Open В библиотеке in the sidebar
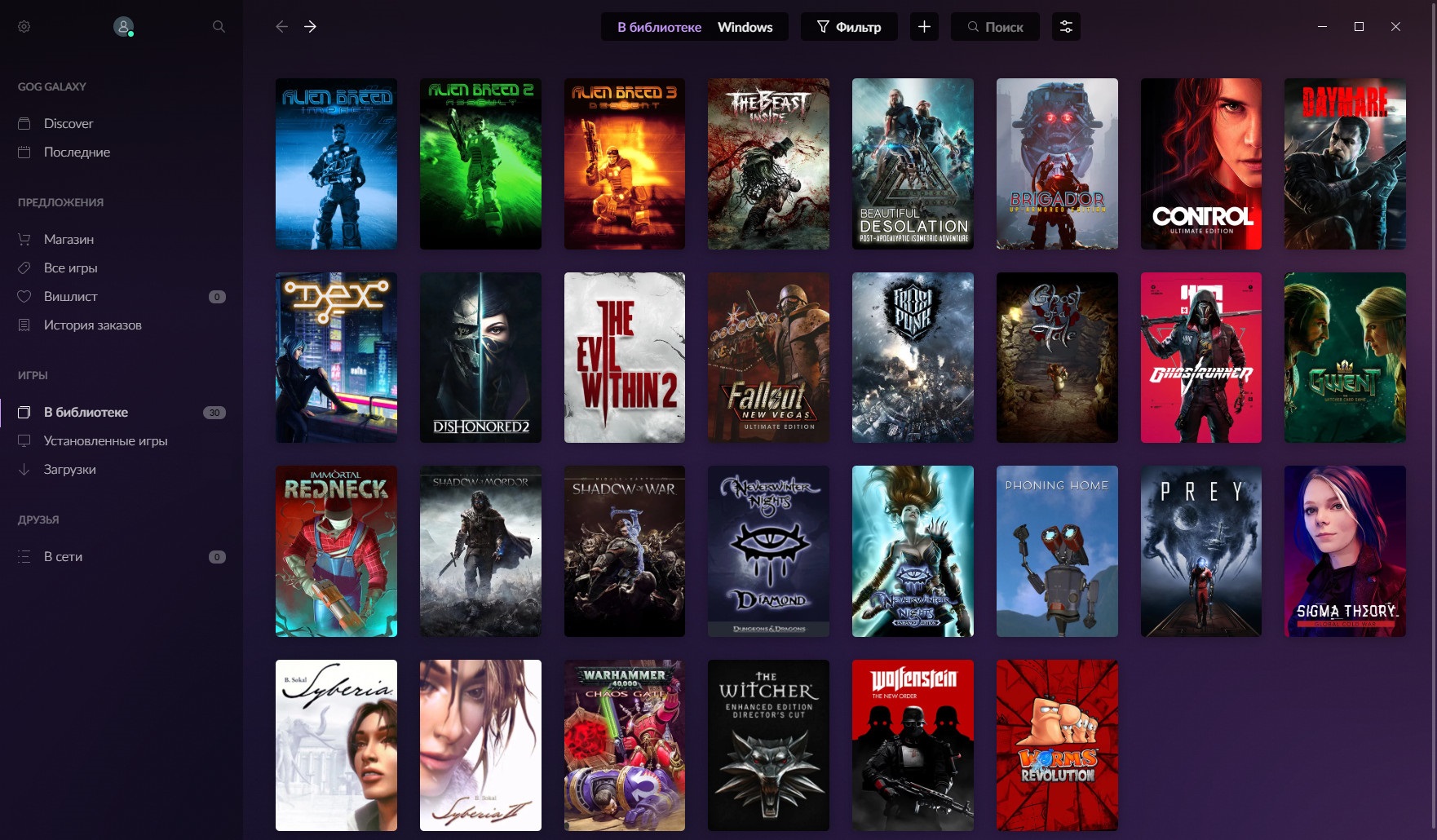The height and width of the screenshot is (840, 1437). (x=122, y=412)
